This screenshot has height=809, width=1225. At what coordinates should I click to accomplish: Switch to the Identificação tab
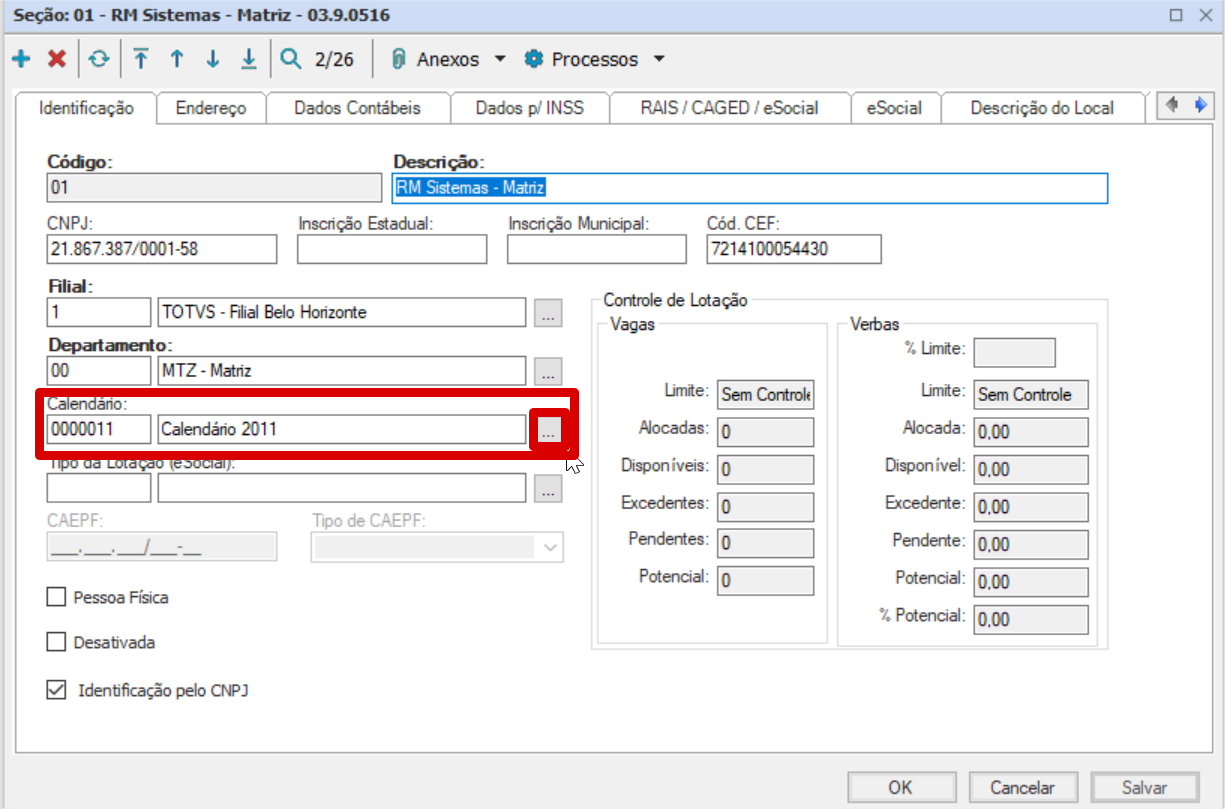[x=86, y=108]
